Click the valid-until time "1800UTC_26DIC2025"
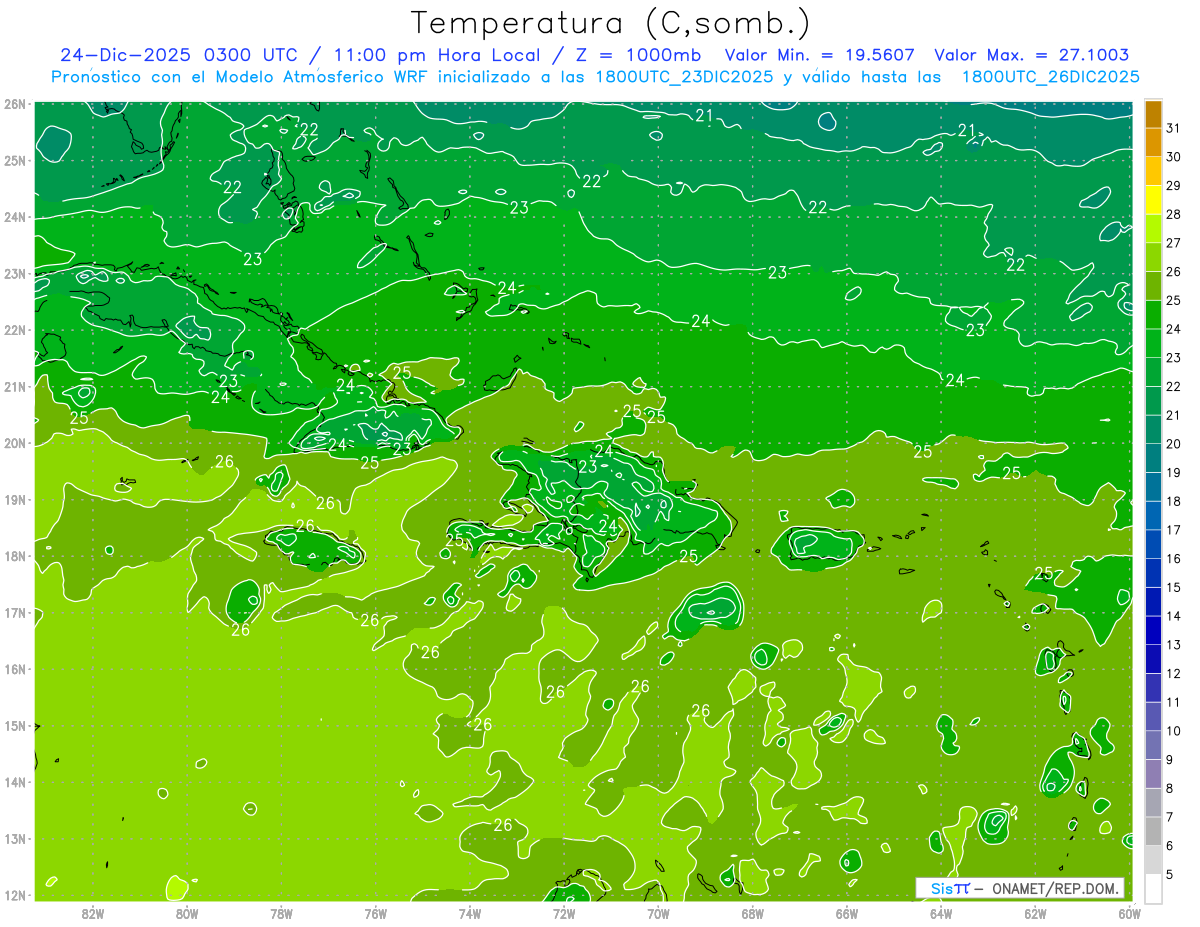Viewport: 1200px width, 927px height. click(1050, 77)
